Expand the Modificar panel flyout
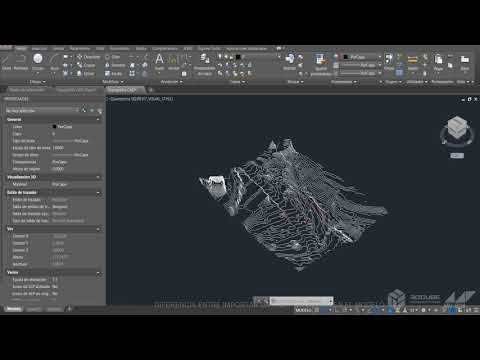 coord(113,82)
